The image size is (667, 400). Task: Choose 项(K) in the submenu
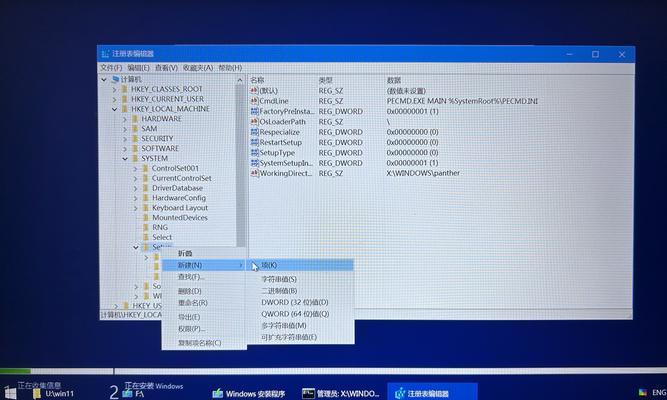(x=300, y=265)
